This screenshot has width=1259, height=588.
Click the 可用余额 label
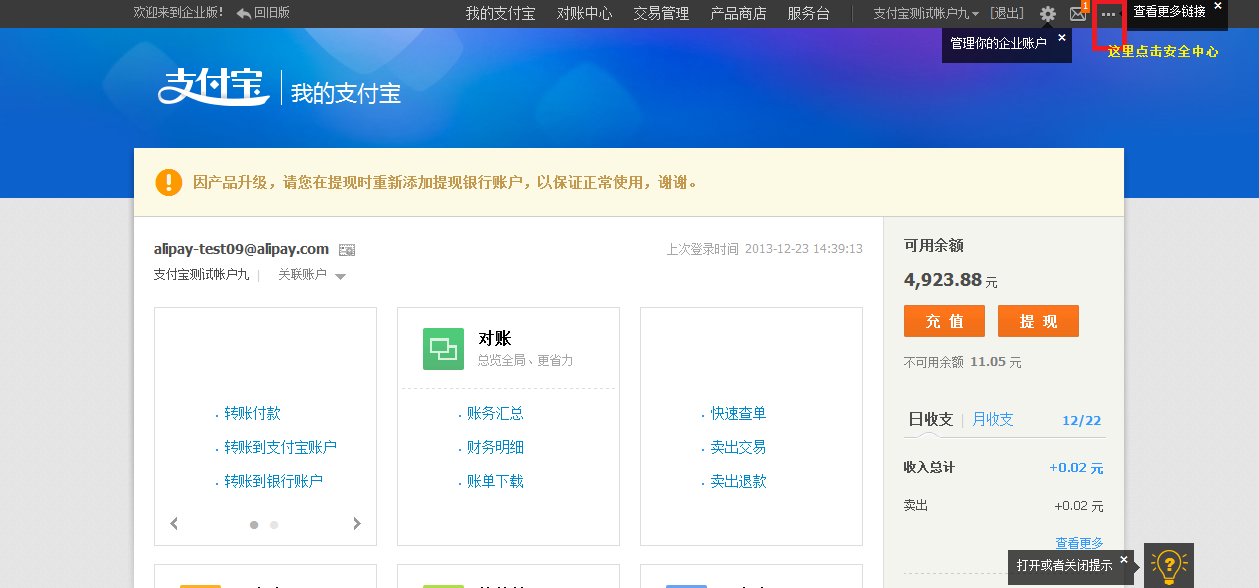pos(934,246)
